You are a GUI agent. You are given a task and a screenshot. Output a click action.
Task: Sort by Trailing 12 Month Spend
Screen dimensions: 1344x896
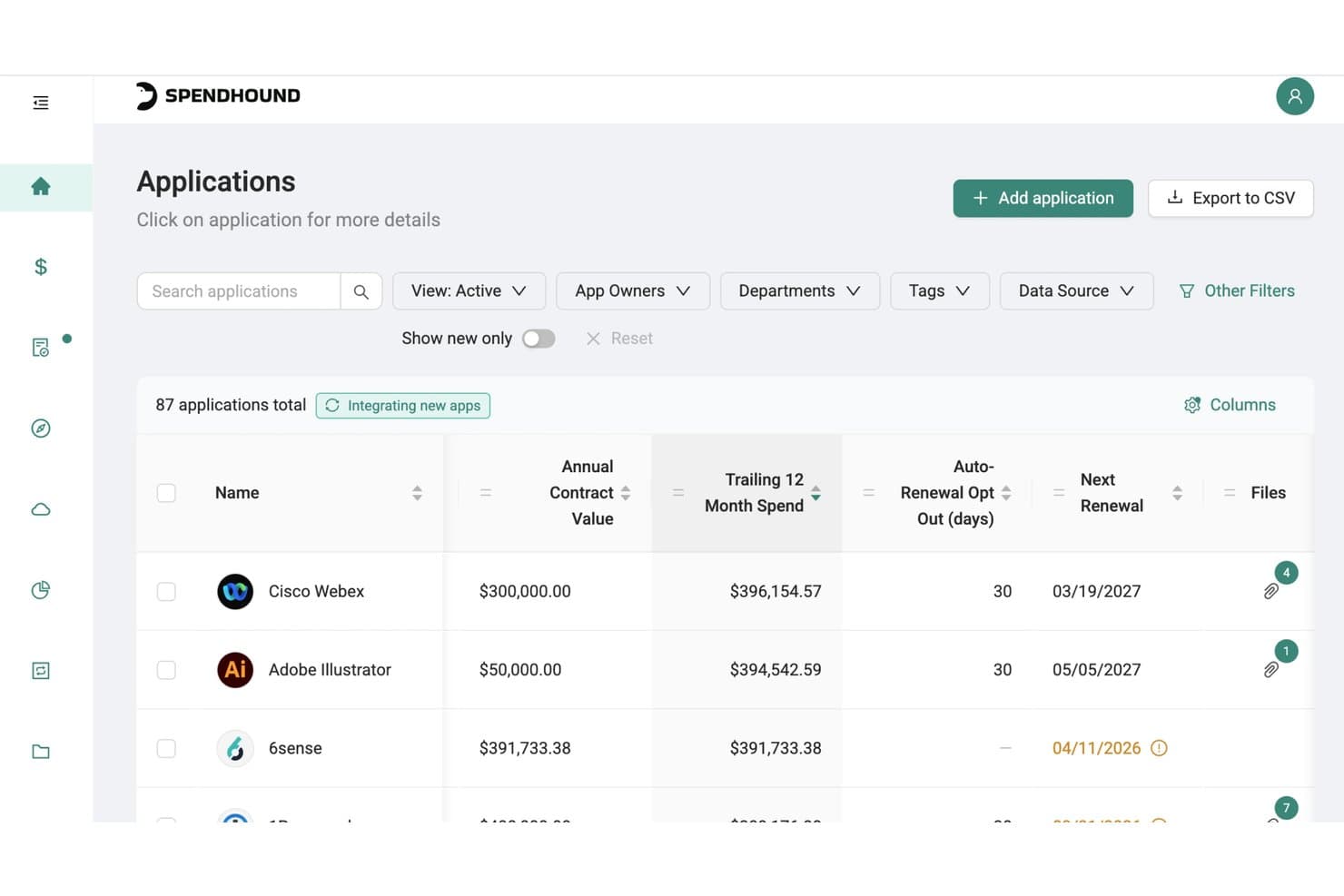pos(815,493)
